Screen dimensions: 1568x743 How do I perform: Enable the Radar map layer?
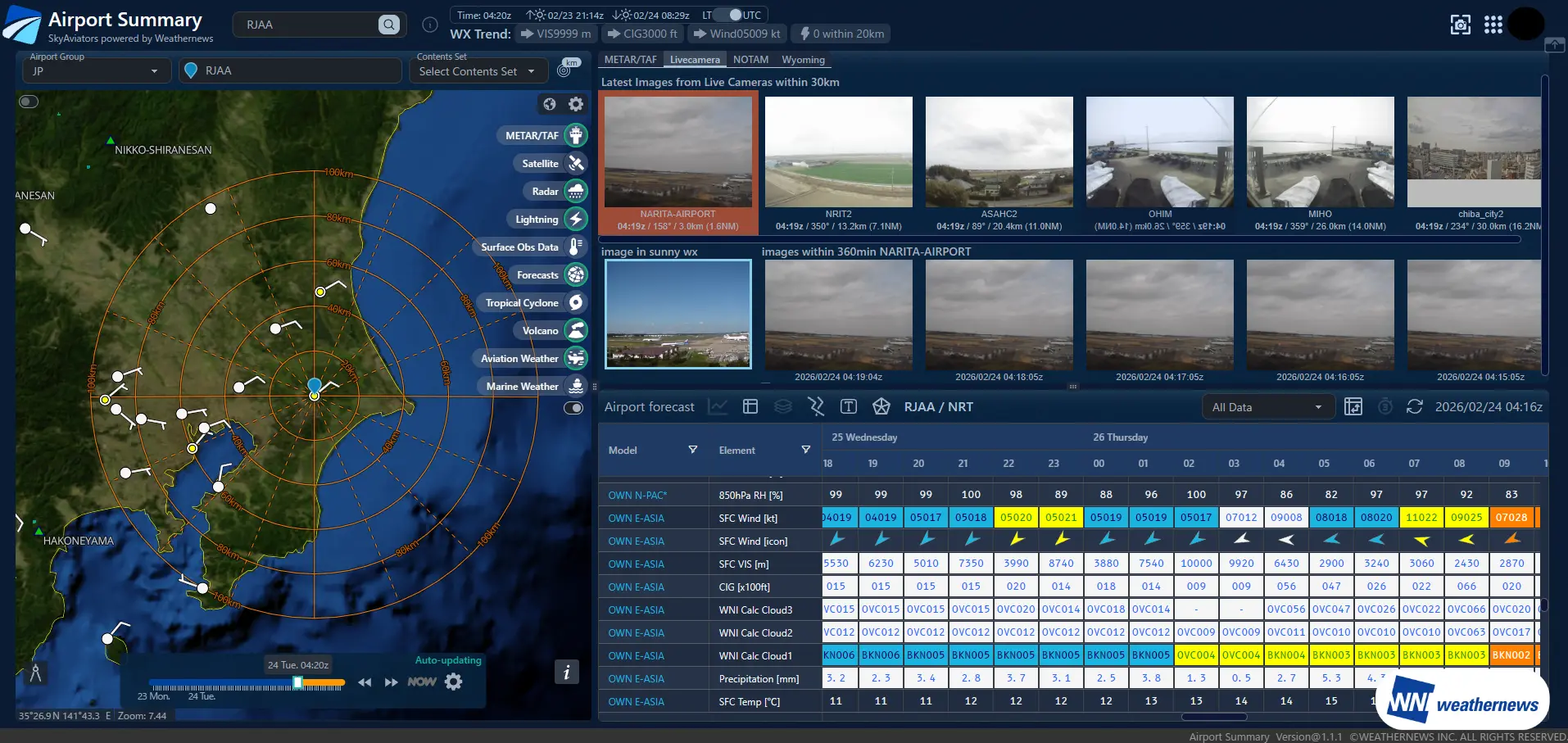tap(576, 192)
